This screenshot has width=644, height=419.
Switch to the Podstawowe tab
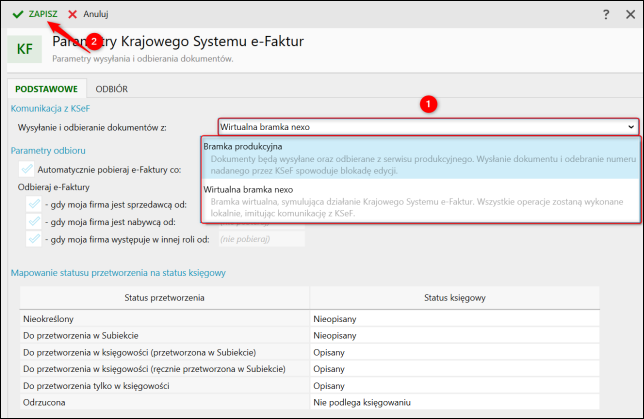[x=42, y=89]
